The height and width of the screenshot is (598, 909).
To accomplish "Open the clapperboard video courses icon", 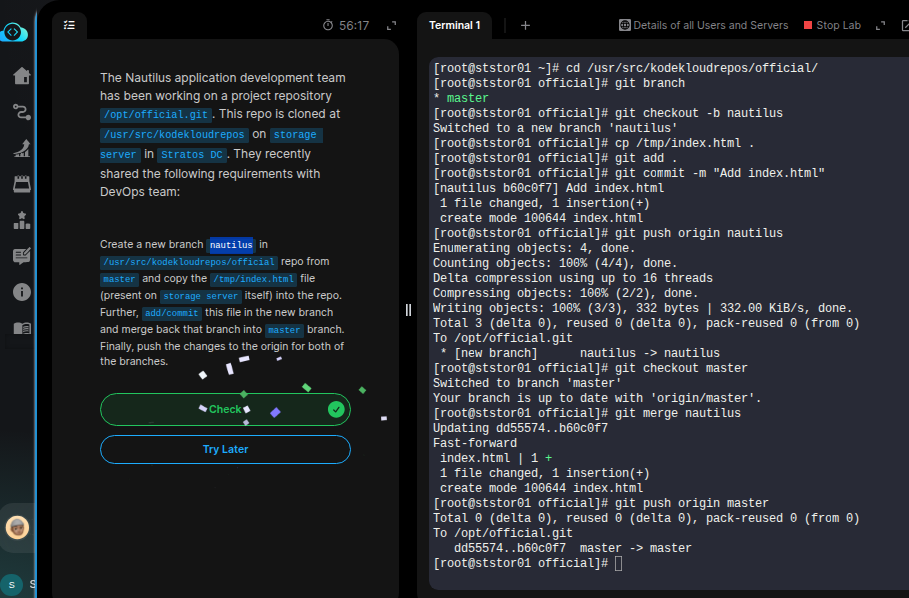I will click(x=21, y=184).
